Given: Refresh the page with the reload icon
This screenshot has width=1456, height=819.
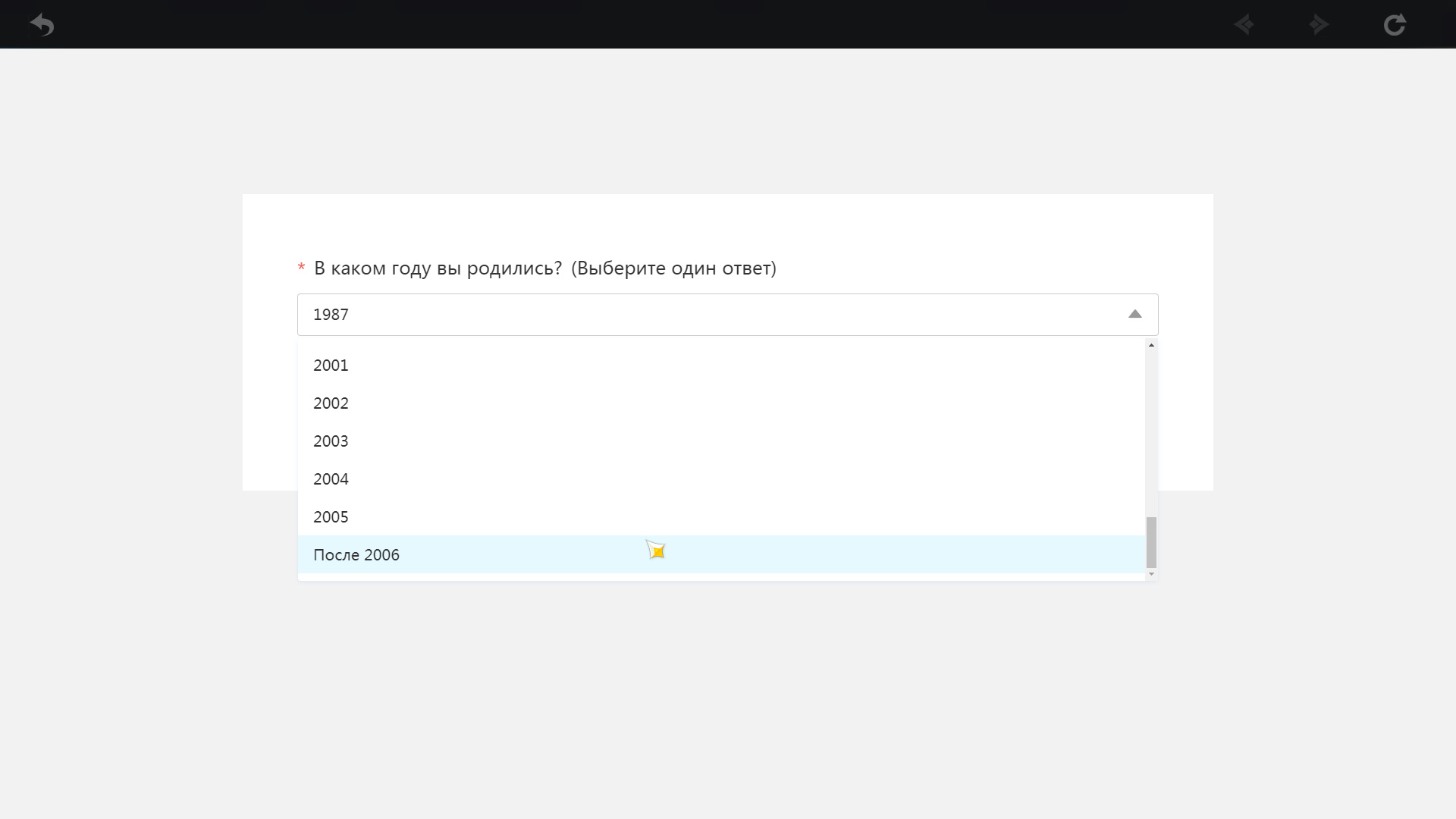Looking at the screenshot, I should tap(1394, 25).
